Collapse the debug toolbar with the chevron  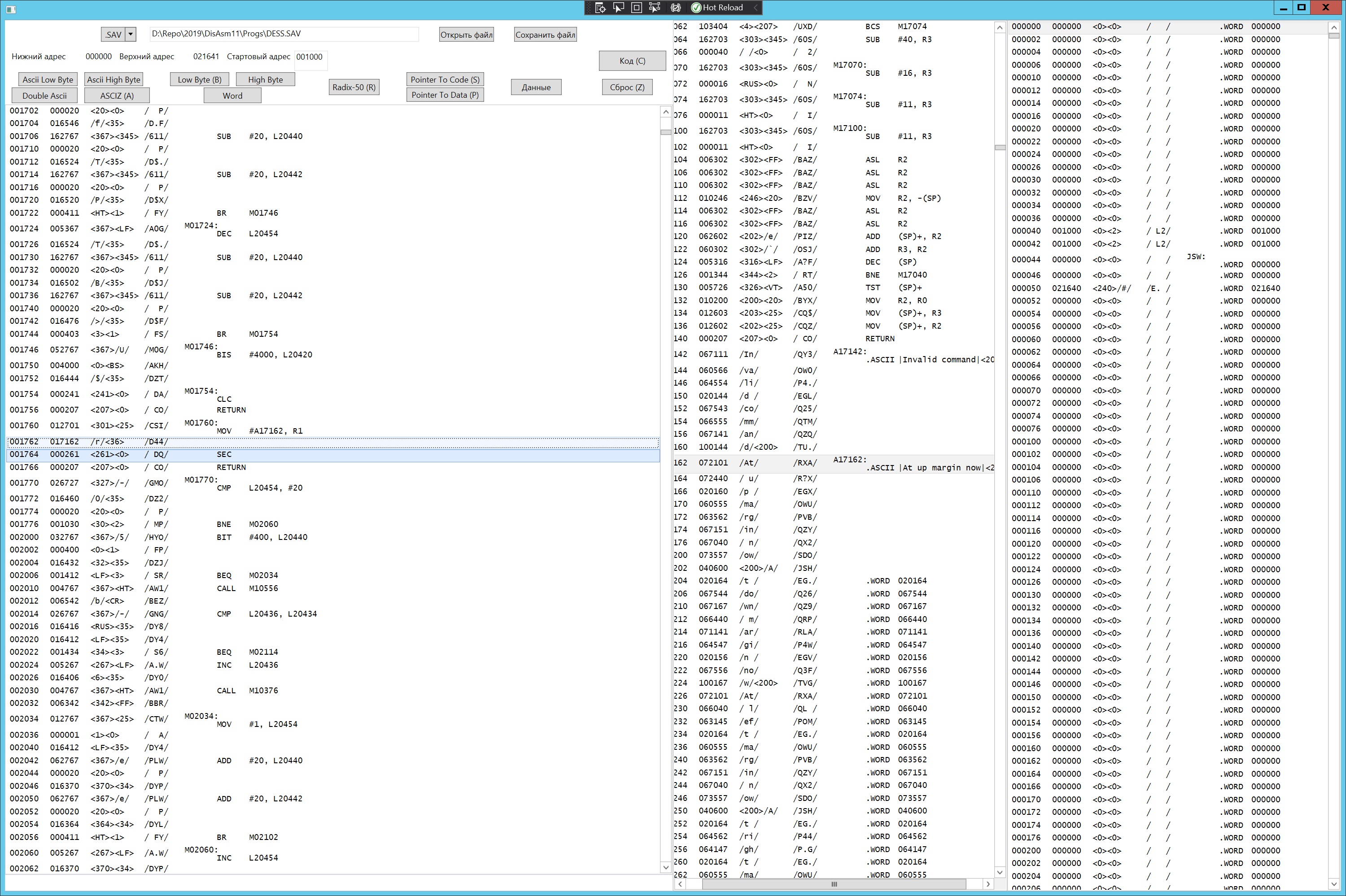coord(756,8)
